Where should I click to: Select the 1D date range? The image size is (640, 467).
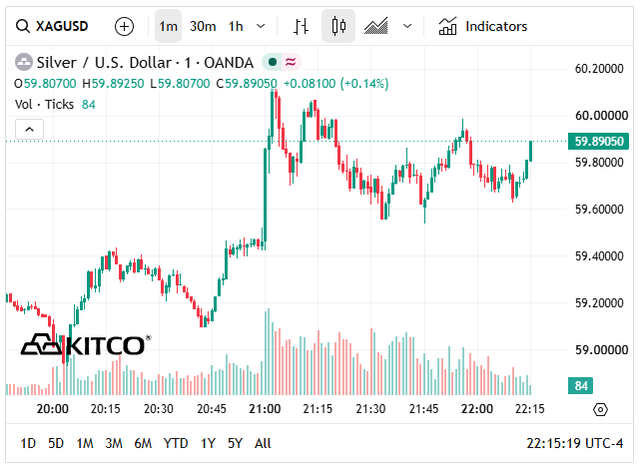tap(28, 443)
